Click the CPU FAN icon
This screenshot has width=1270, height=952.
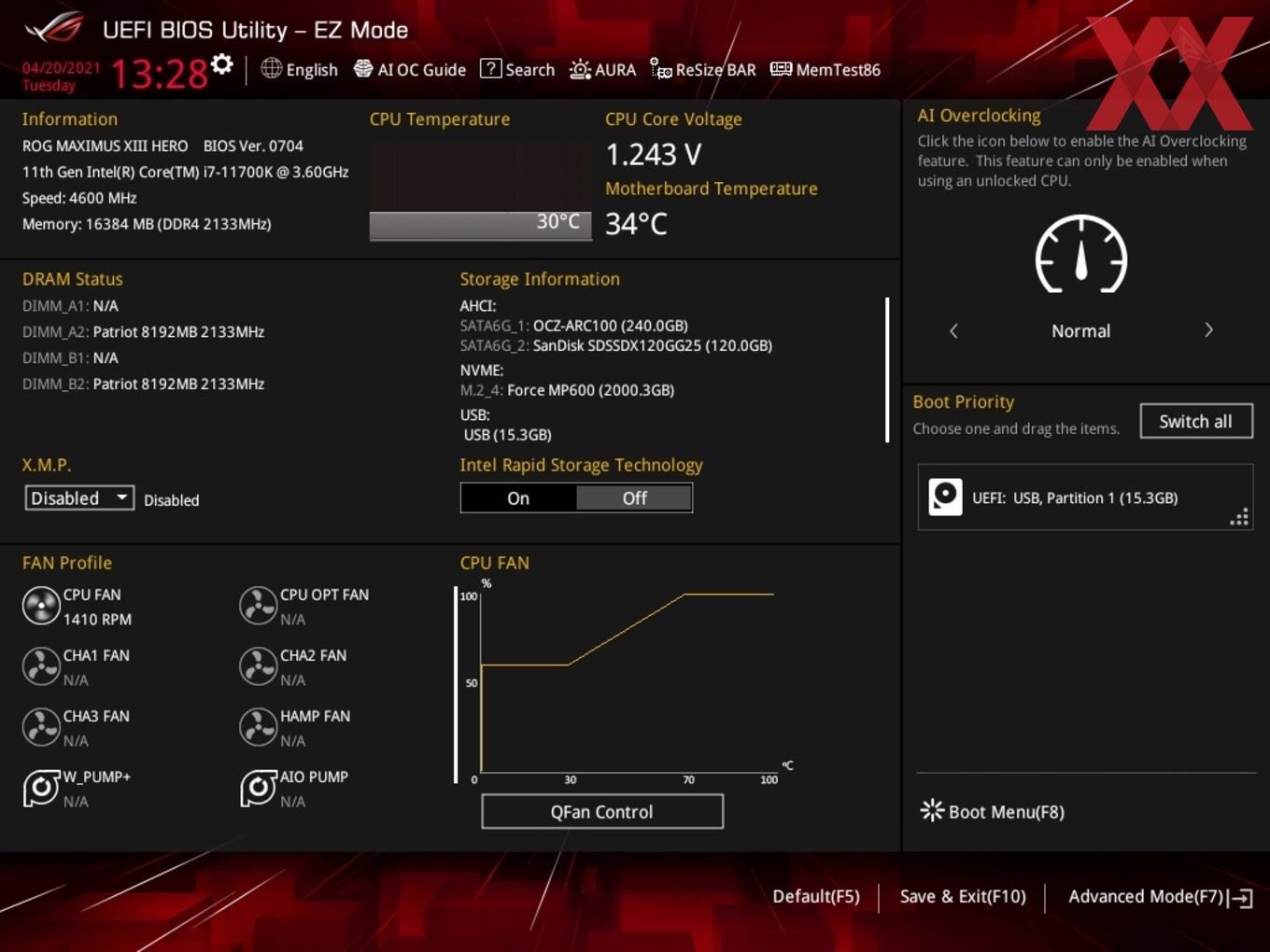[41, 606]
